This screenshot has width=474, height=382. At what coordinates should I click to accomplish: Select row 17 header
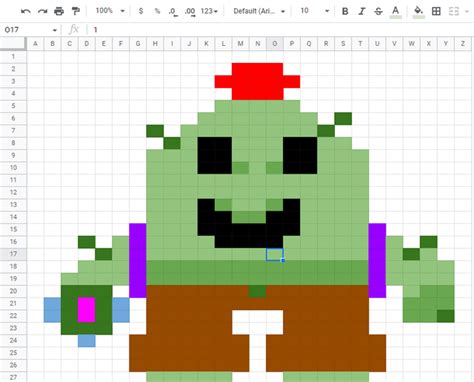click(x=13, y=254)
